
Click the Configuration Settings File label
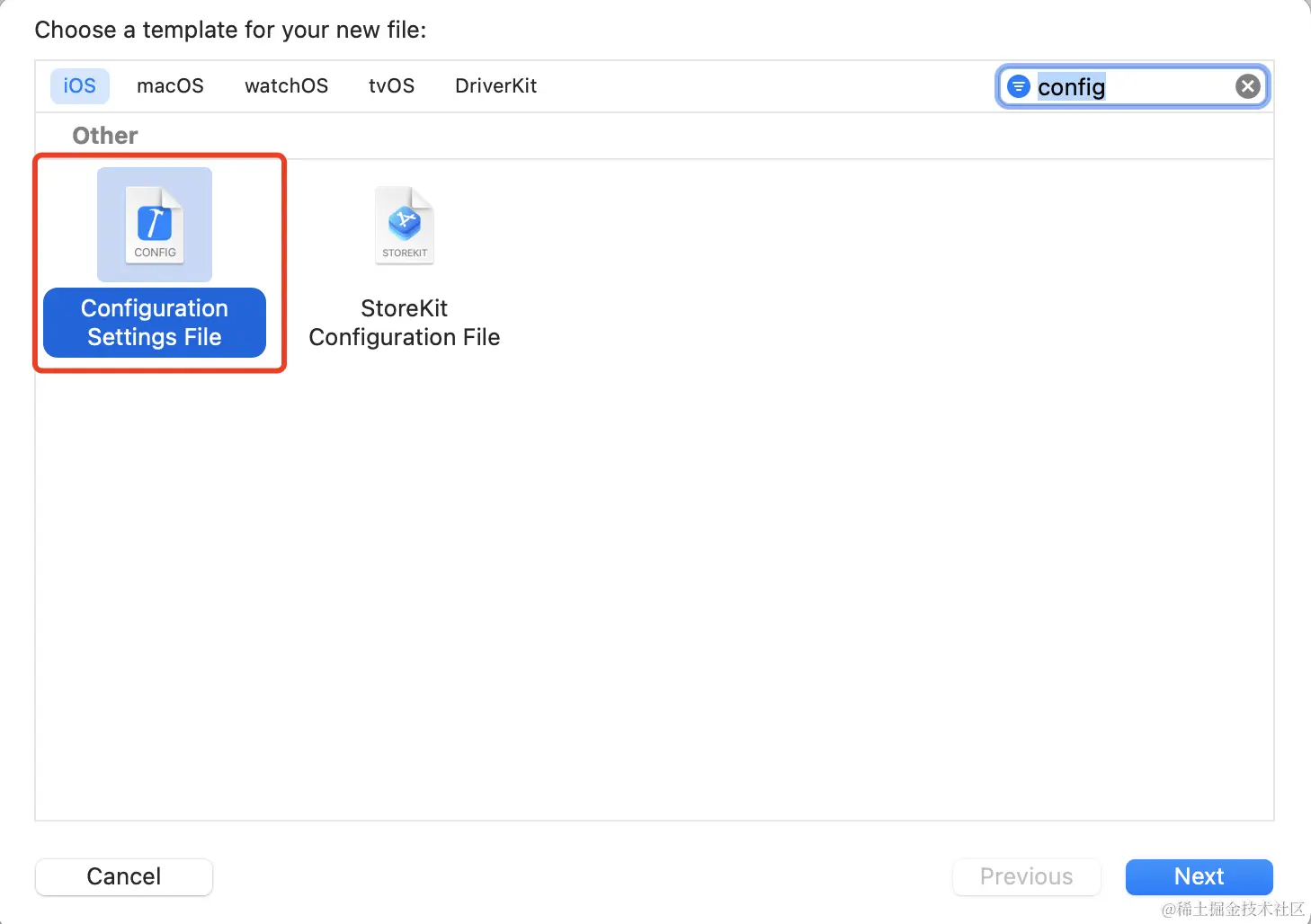(x=155, y=323)
